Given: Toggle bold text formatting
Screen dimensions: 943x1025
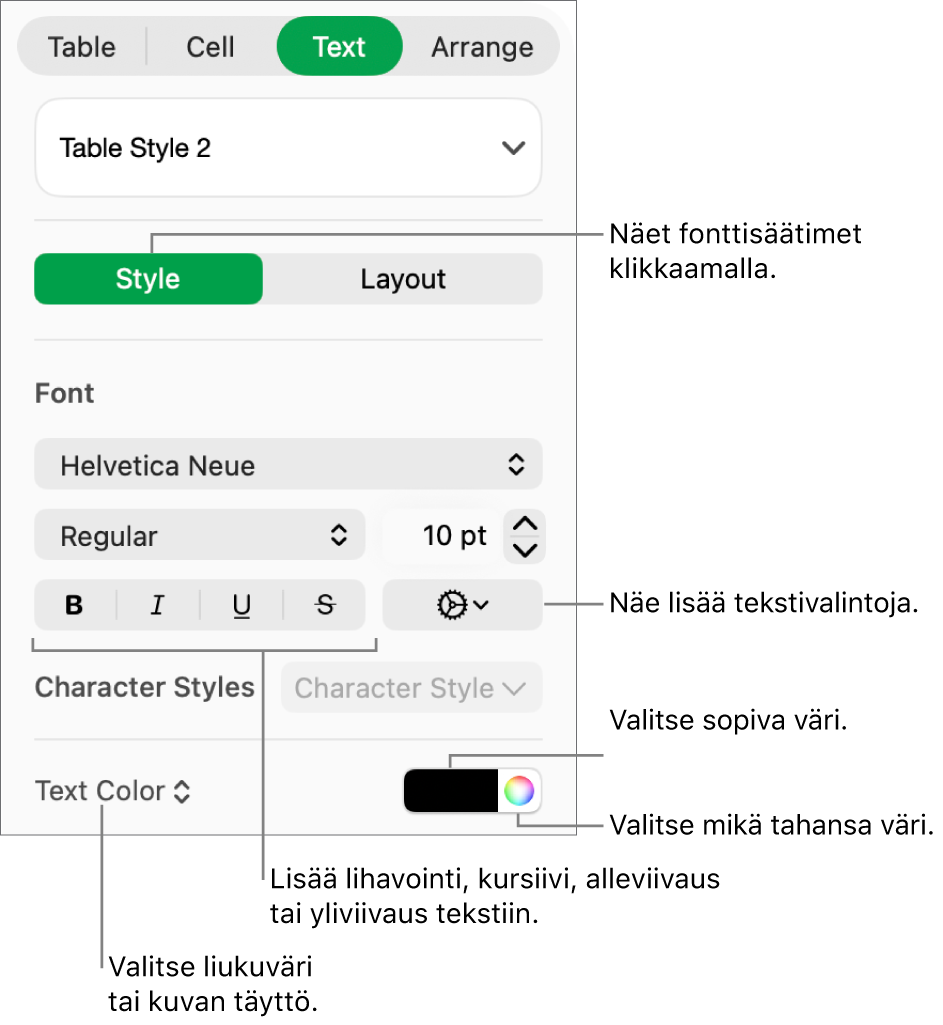Looking at the screenshot, I should pyautogui.click(x=74, y=605).
